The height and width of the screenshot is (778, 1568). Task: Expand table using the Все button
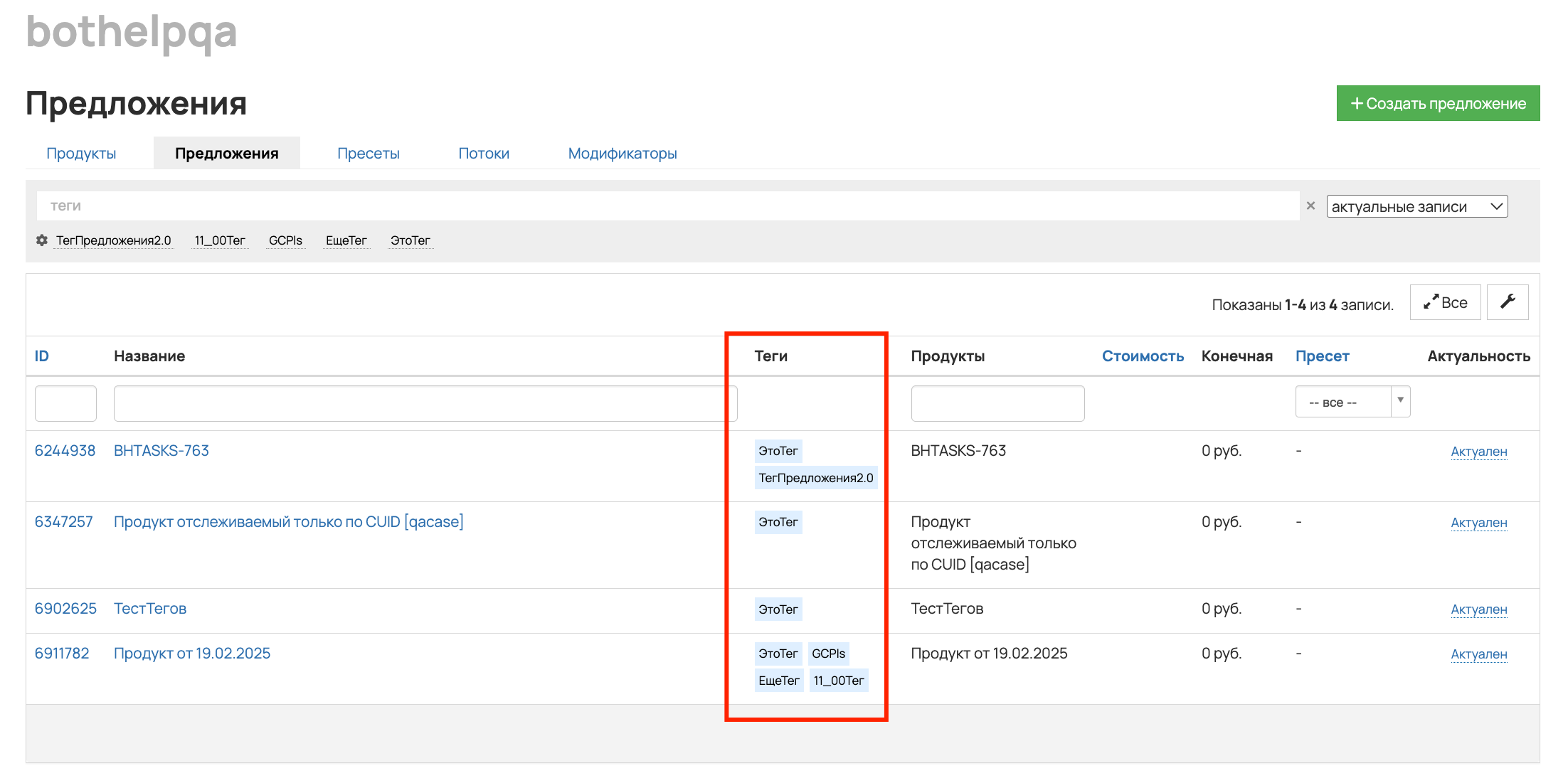[1445, 302]
